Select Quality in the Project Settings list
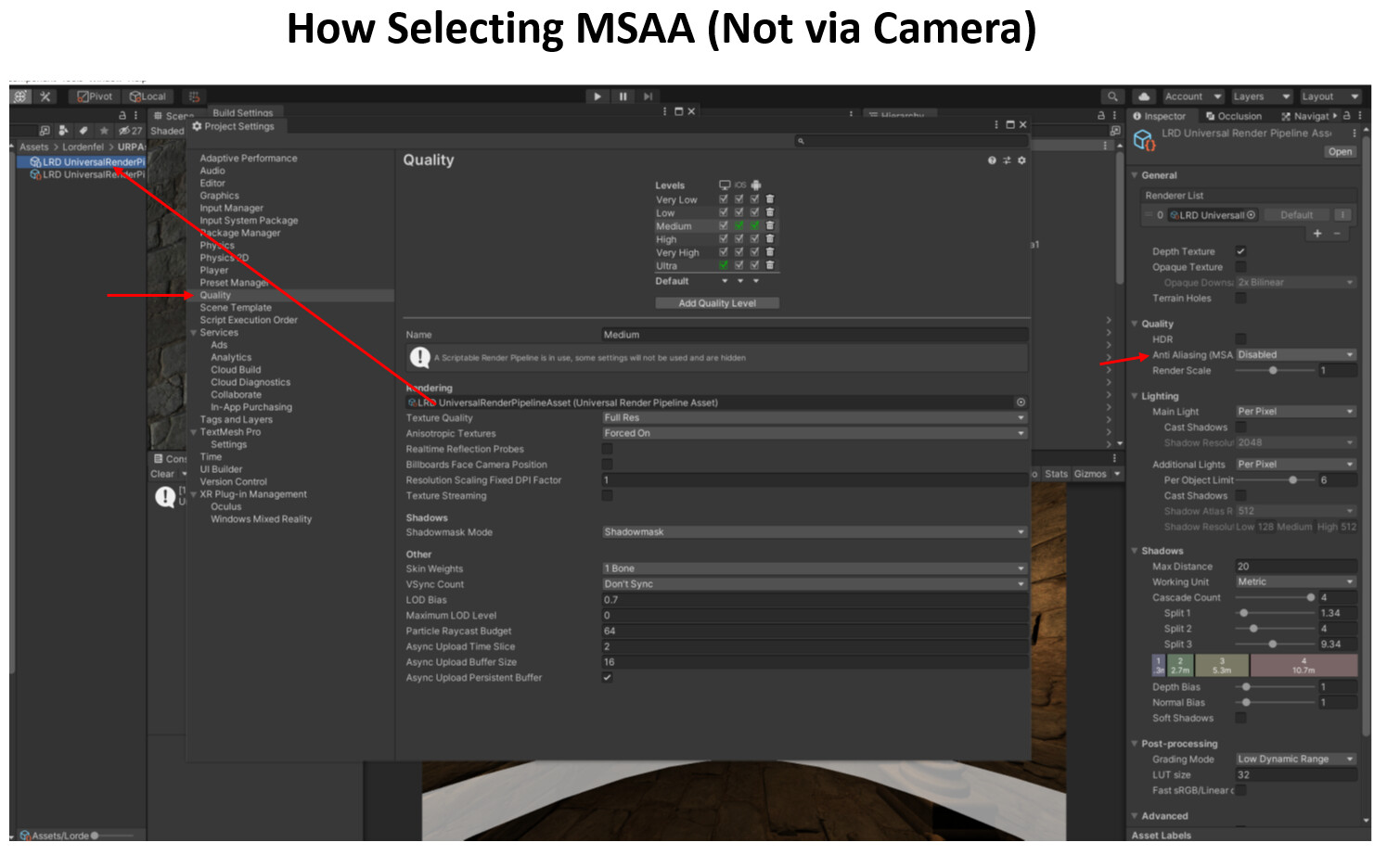1400x868 pixels. [214, 295]
